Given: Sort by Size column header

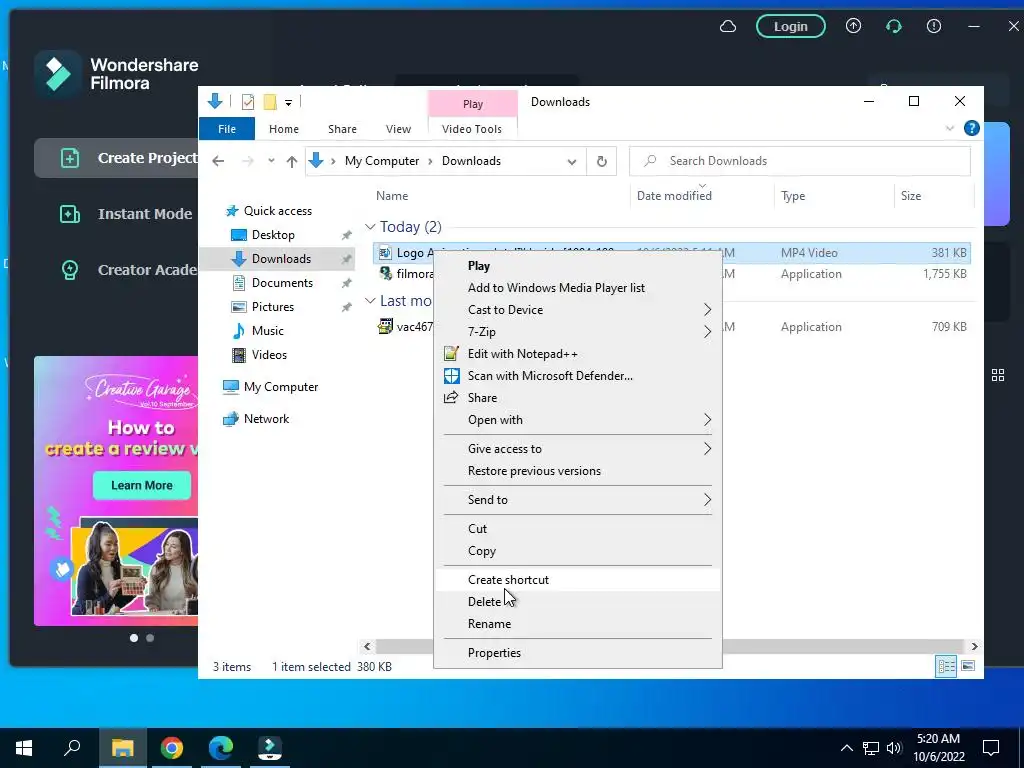Looking at the screenshot, I should click(x=910, y=196).
